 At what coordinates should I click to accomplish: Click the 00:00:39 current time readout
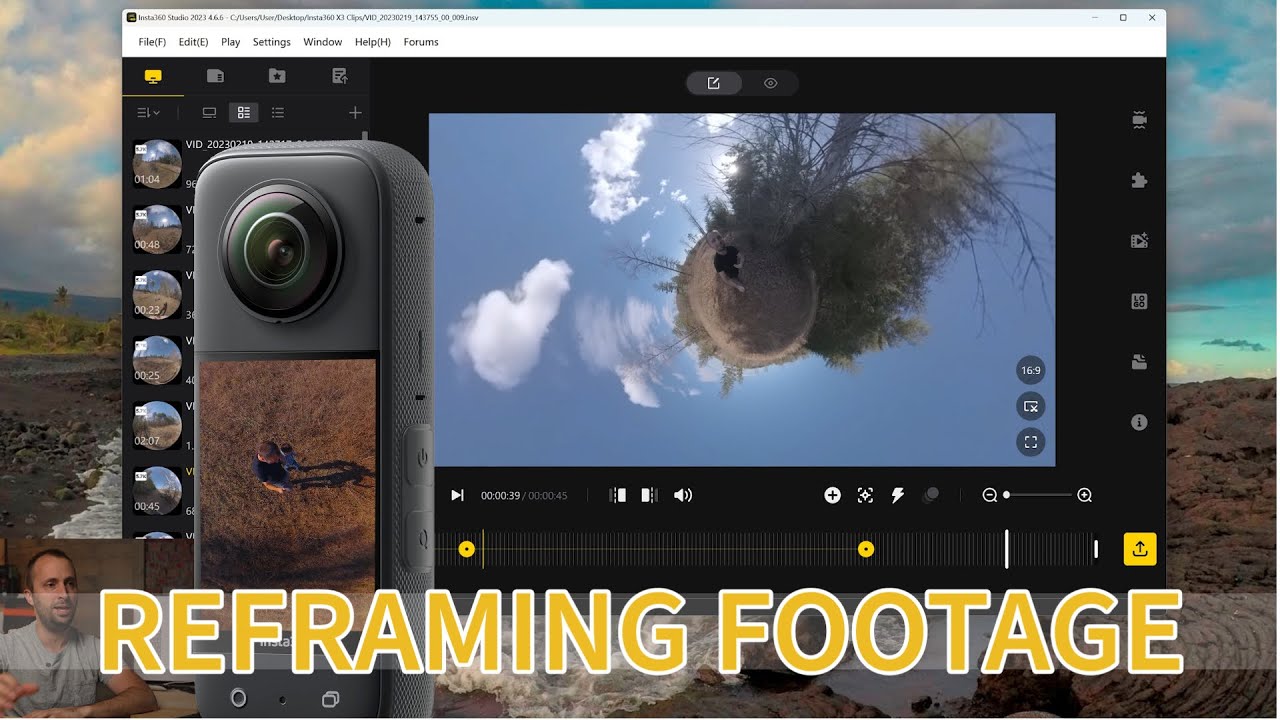500,496
